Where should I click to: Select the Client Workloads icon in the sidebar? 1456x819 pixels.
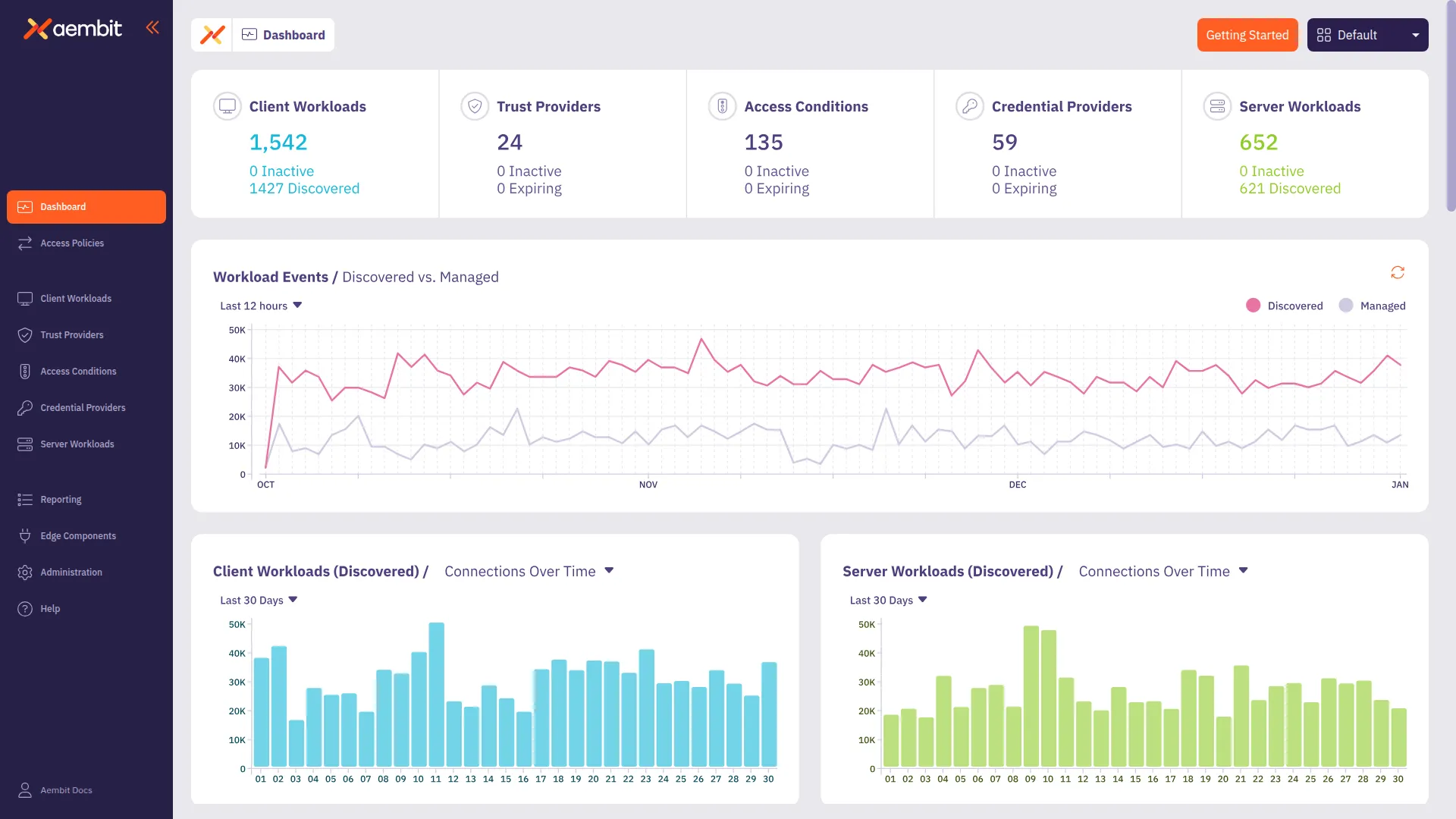pos(24,298)
